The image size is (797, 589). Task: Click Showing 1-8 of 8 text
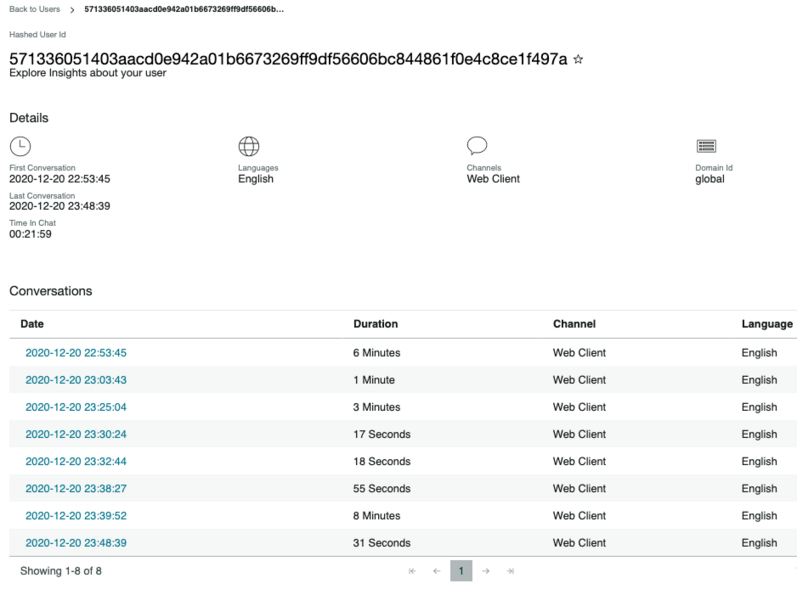pos(61,571)
